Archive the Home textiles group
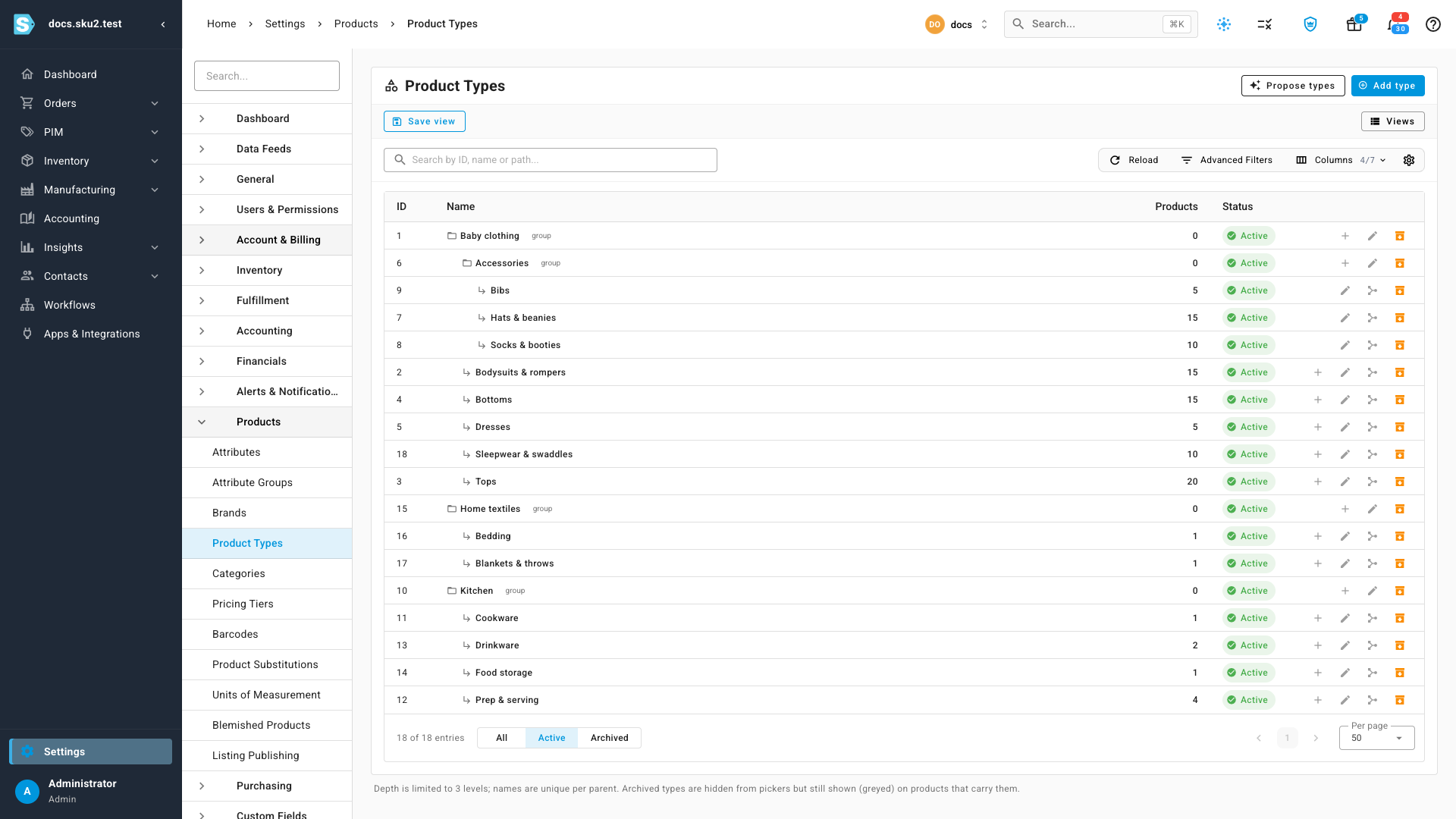The width and height of the screenshot is (1456, 819). pos(1400,509)
